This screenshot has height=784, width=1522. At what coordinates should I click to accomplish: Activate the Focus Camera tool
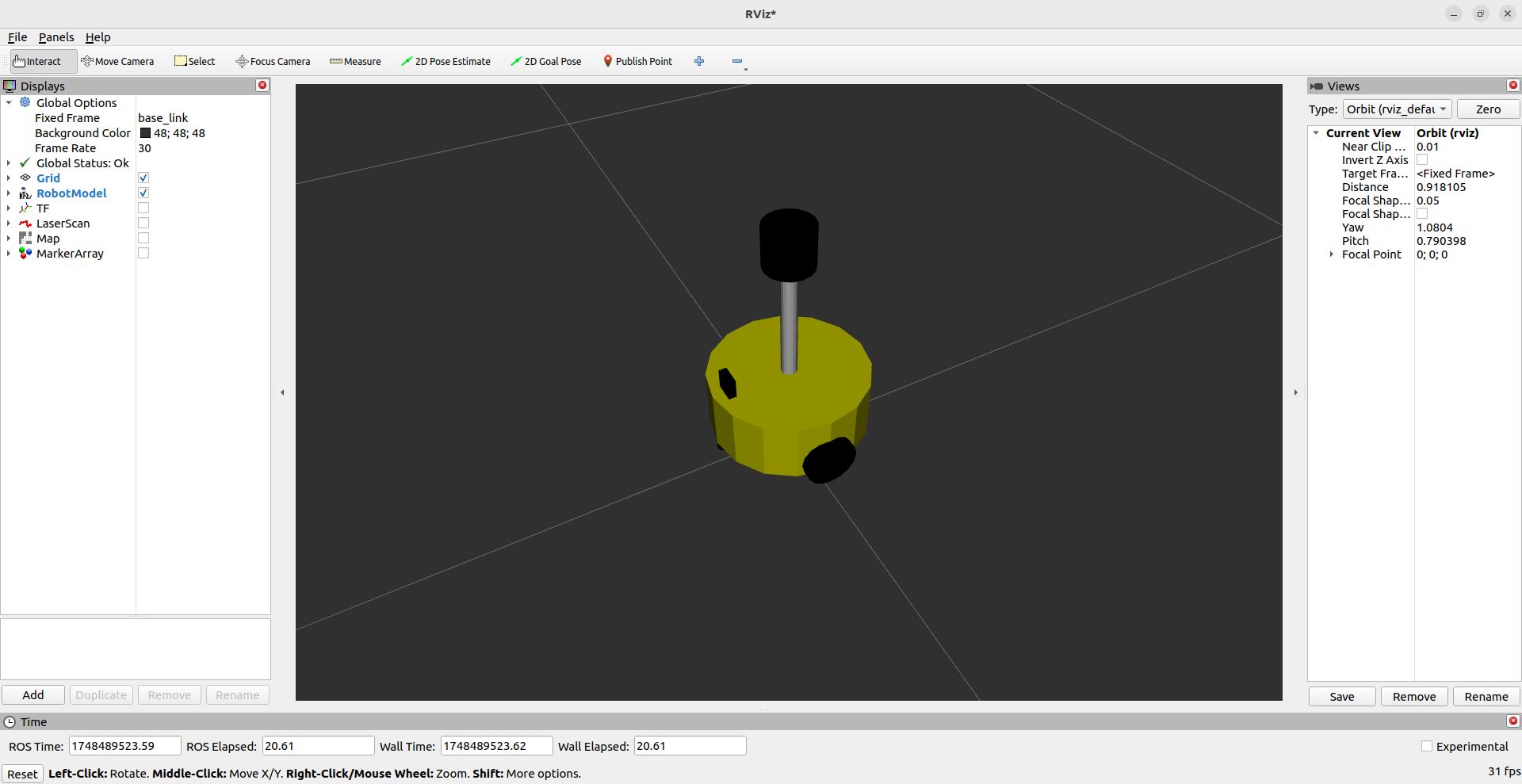coord(273,61)
